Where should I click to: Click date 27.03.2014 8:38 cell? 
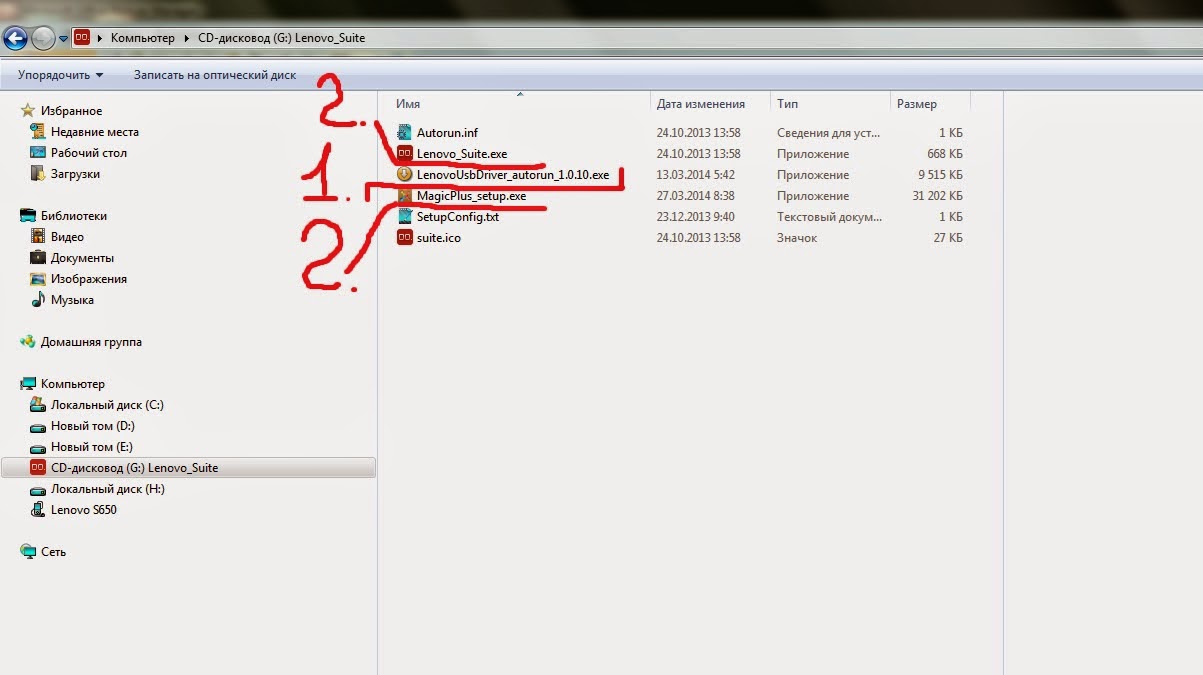pos(696,196)
